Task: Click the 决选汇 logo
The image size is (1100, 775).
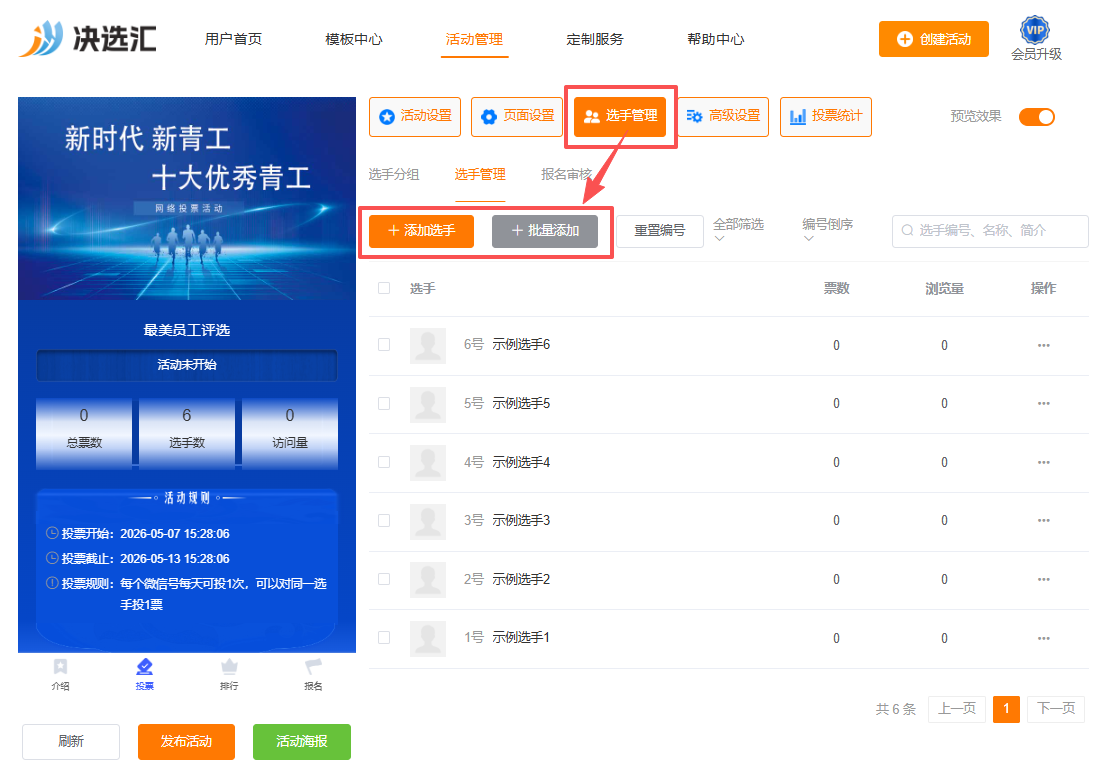Action: coord(88,39)
